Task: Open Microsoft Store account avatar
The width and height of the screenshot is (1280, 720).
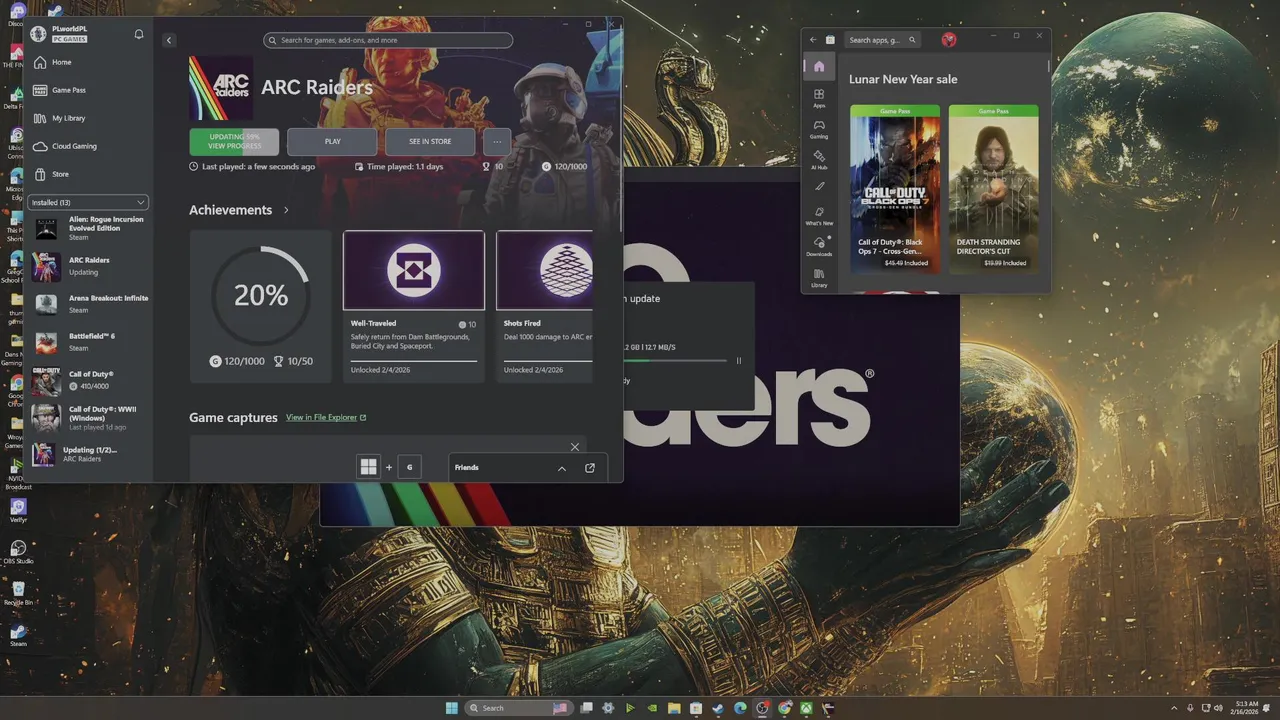Action: pos(949,40)
